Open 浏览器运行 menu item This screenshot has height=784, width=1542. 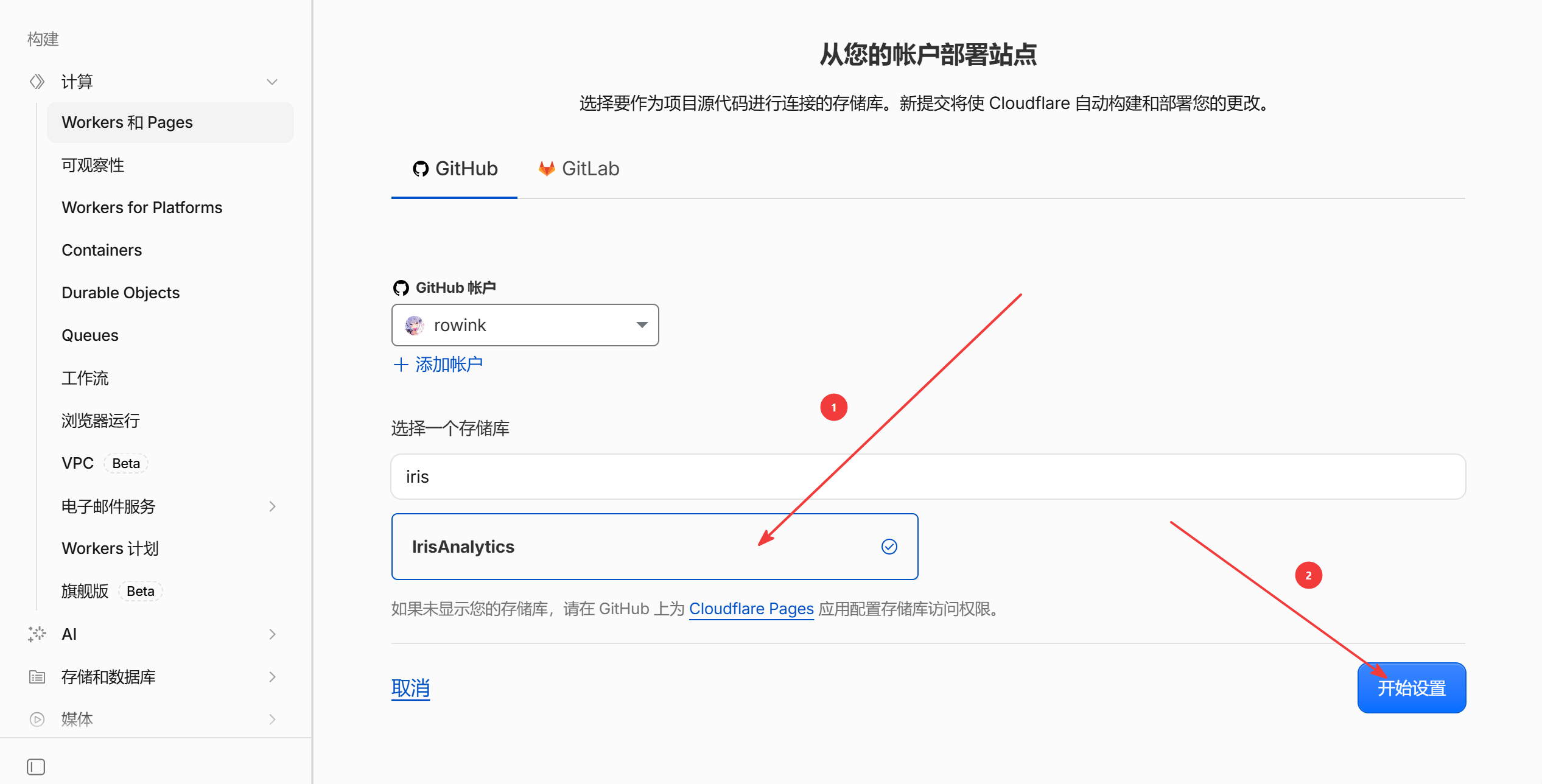click(x=170, y=421)
